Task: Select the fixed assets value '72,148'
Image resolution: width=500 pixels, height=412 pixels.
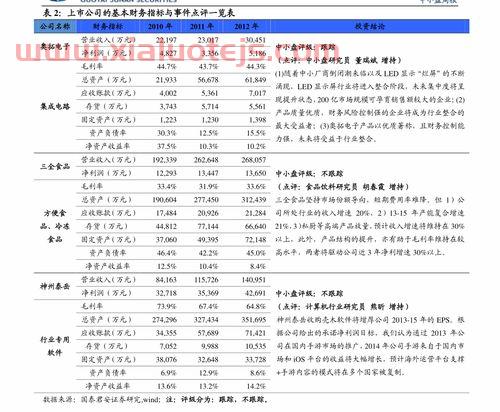Action: (x=255, y=240)
